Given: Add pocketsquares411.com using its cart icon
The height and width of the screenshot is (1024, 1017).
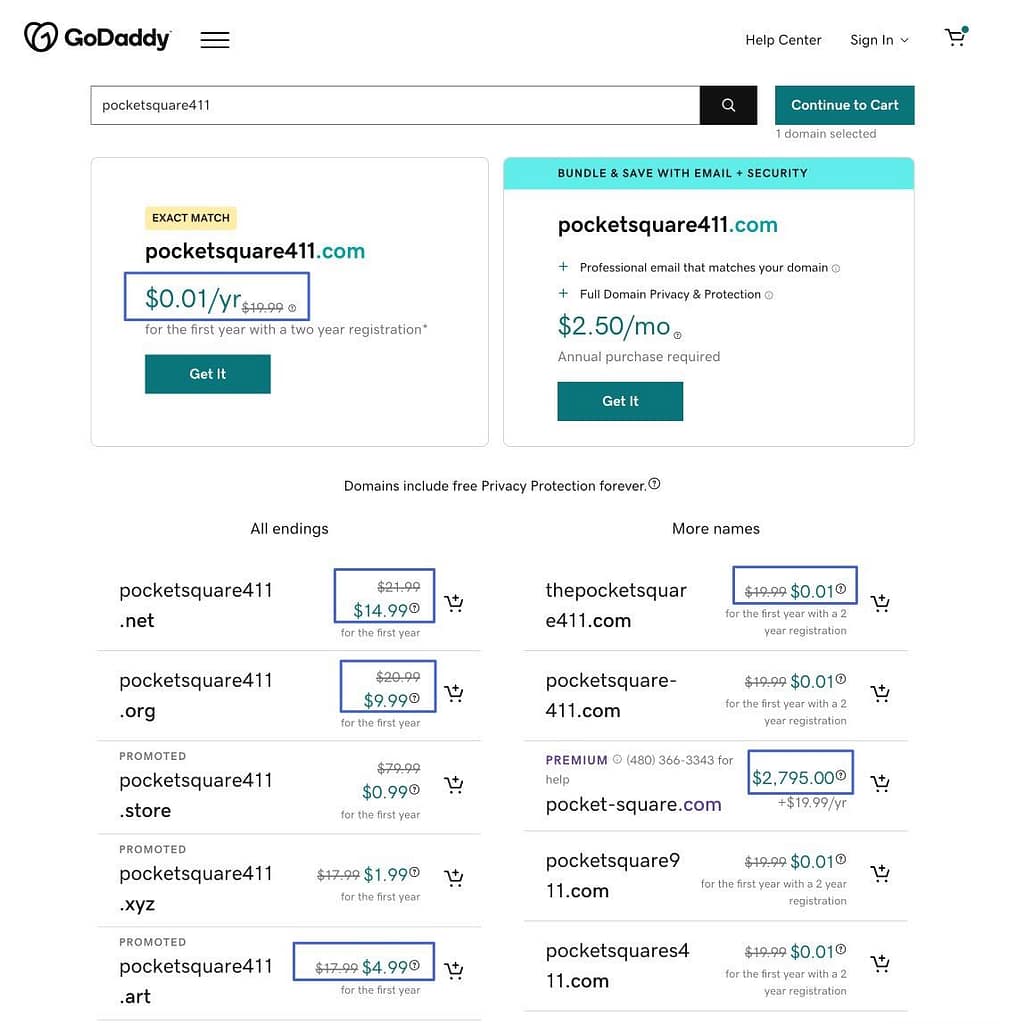Looking at the screenshot, I should (x=880, y=963).
